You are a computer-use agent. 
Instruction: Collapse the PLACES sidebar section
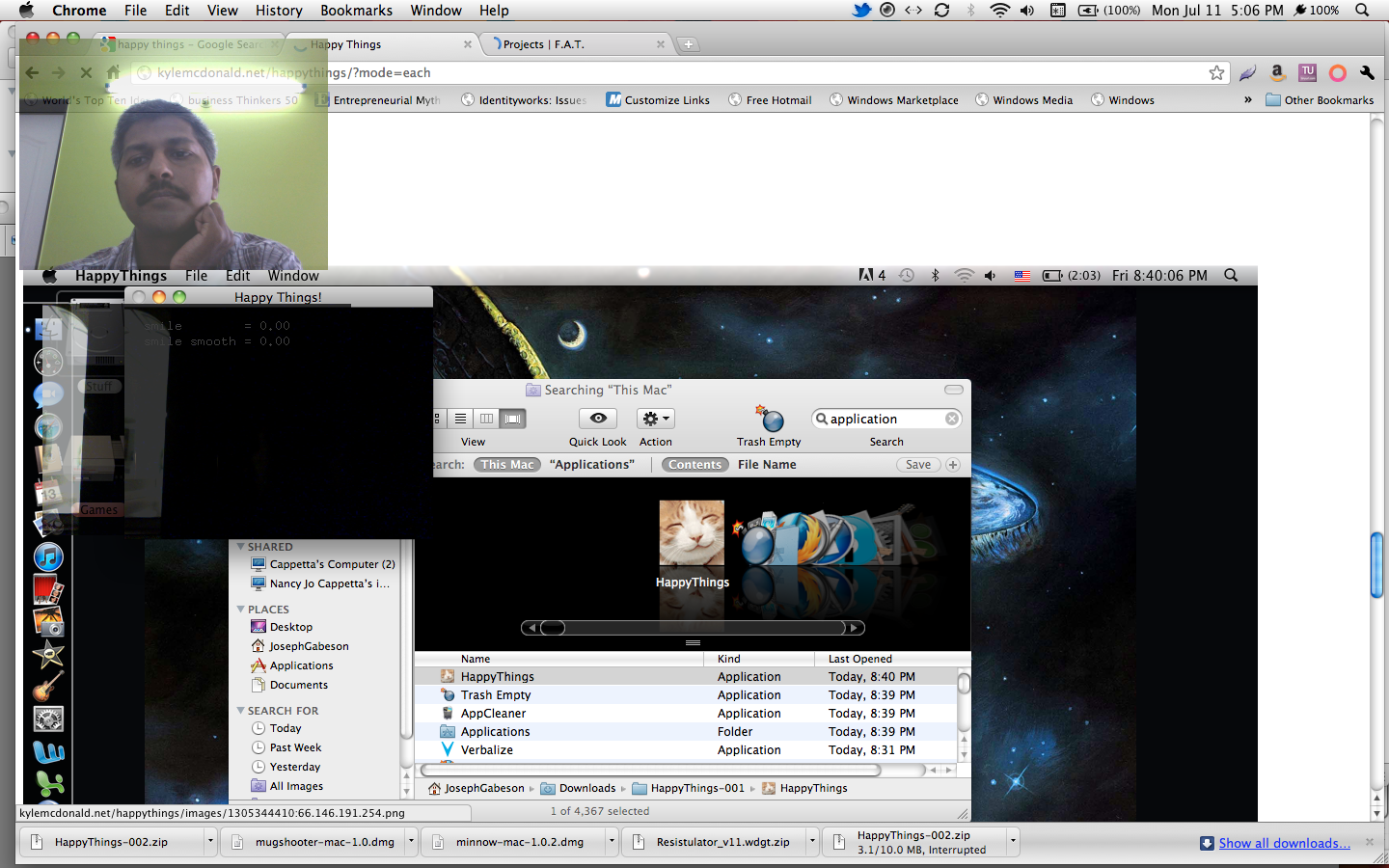pos(241,610)
